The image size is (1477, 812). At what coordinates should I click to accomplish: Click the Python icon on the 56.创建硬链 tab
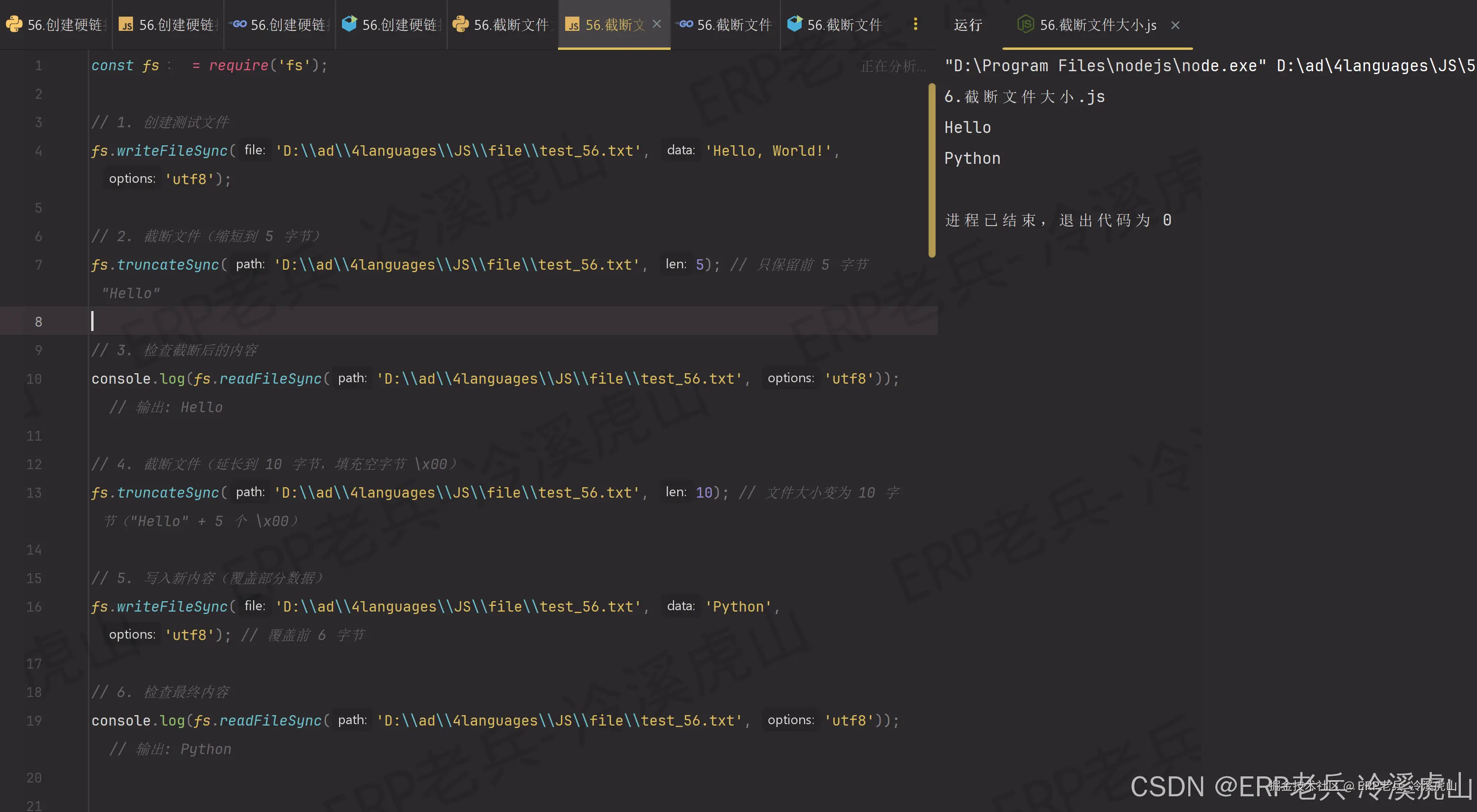tap(14, 24)
